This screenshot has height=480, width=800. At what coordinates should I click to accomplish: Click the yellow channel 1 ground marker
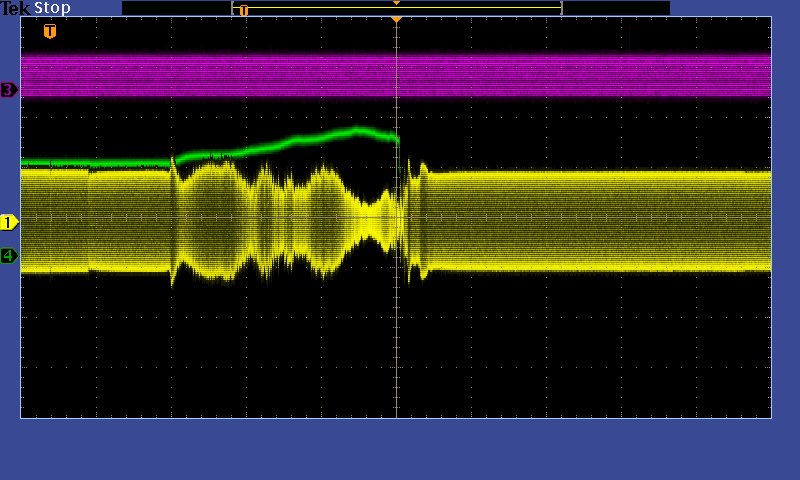[x=9, y=222]
